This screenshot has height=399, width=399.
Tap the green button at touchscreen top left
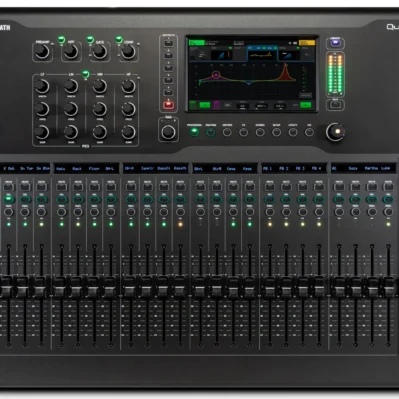[196, 42]
